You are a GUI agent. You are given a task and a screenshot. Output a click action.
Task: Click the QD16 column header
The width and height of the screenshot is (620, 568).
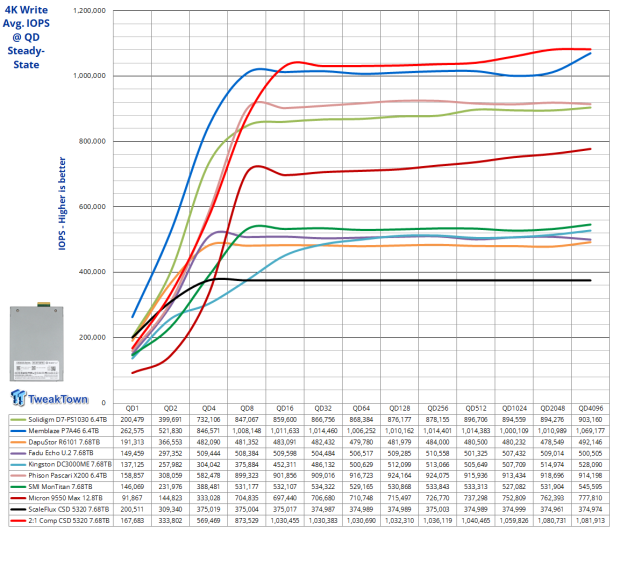pos(285,408)
